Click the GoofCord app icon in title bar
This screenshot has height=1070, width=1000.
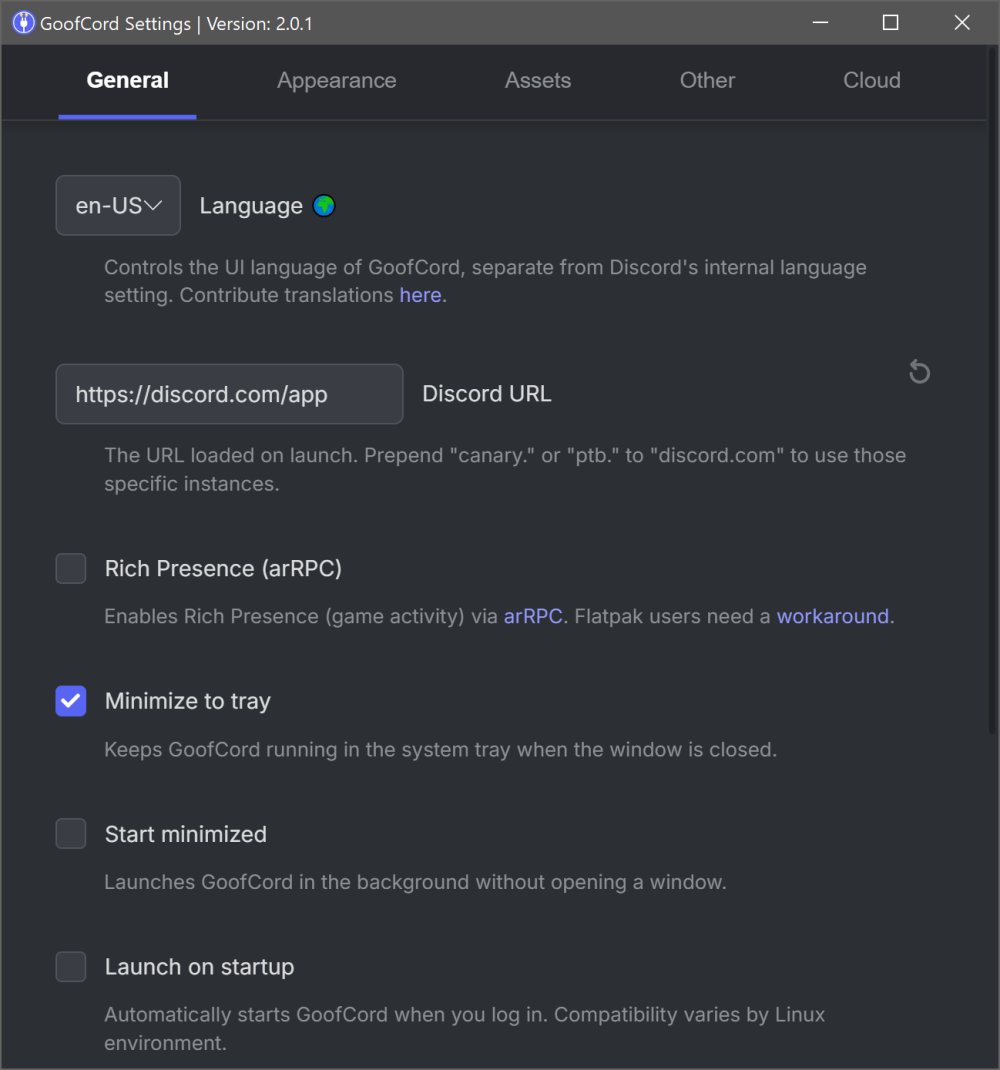[x=22, y=23]
